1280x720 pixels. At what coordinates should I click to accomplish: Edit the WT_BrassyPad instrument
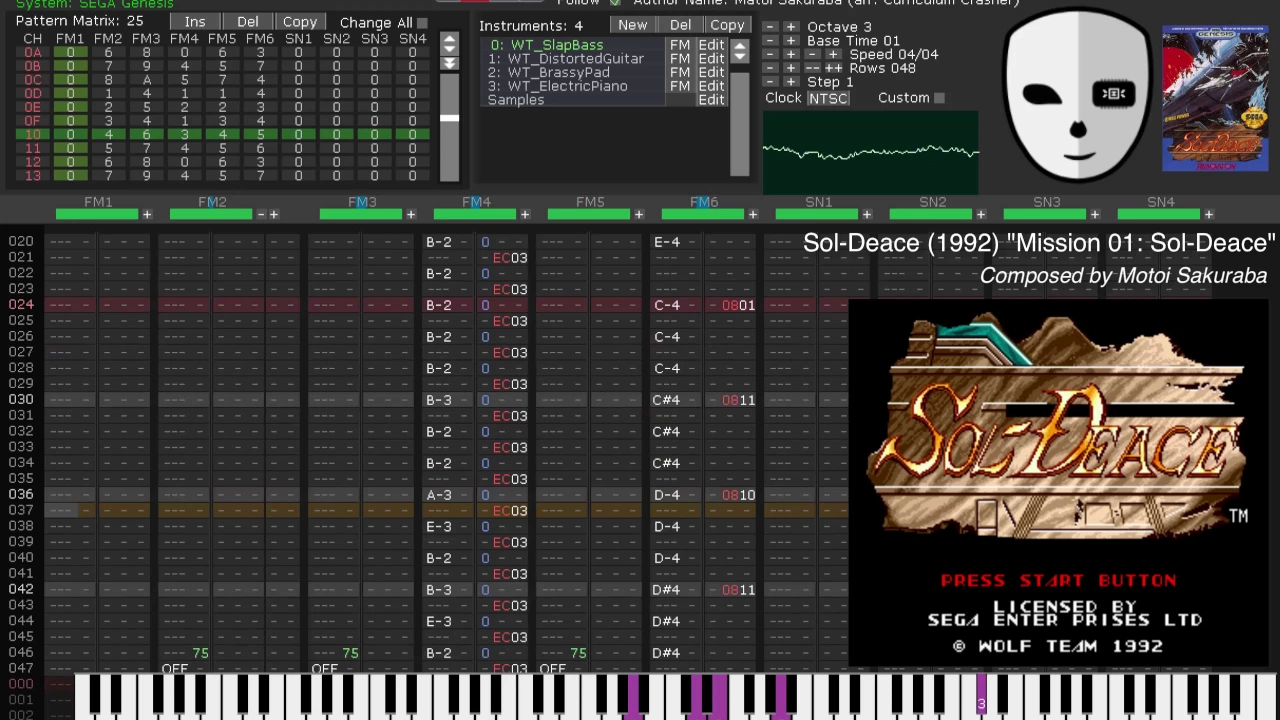711,72
